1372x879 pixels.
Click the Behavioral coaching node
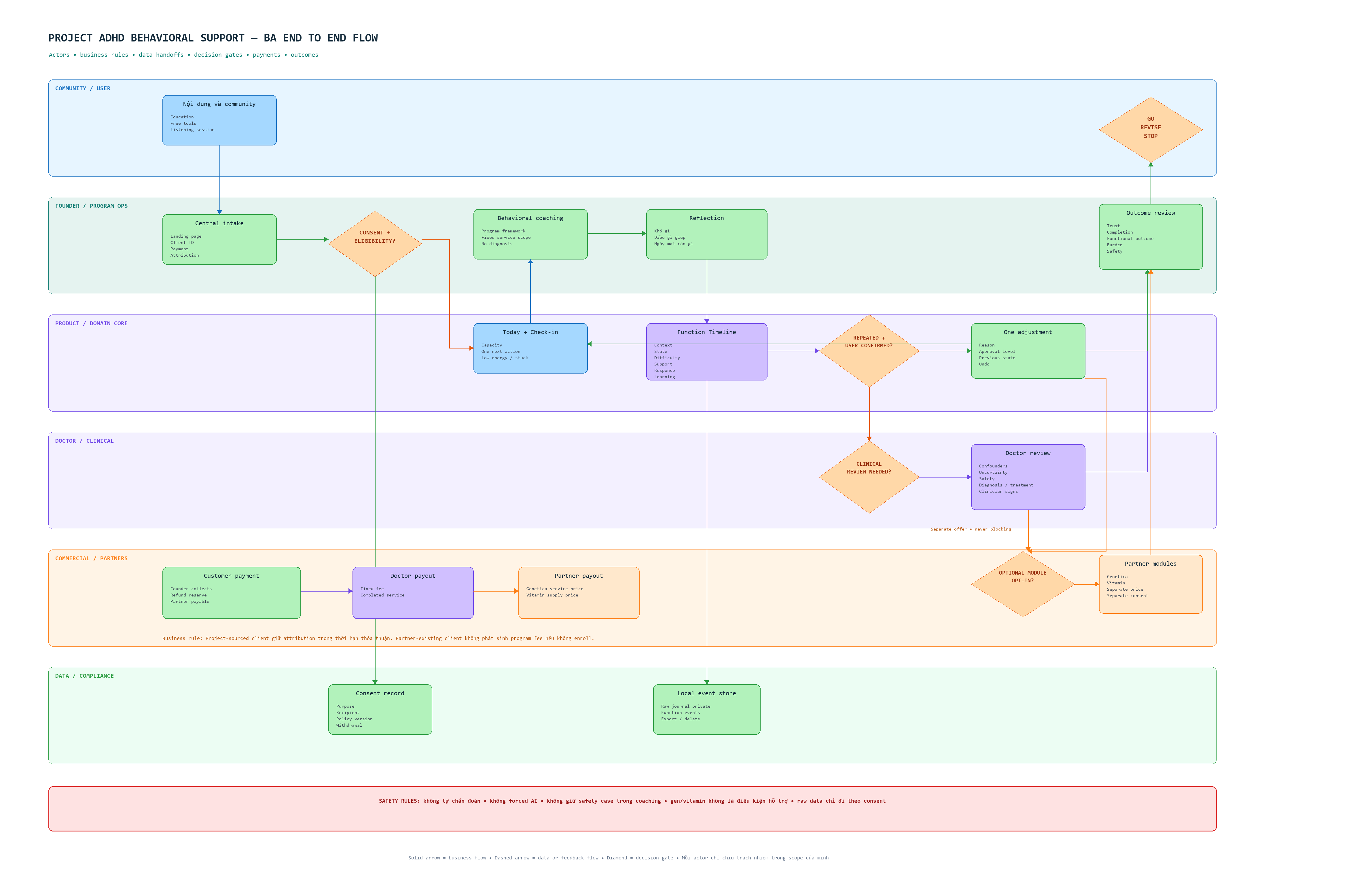530,234
